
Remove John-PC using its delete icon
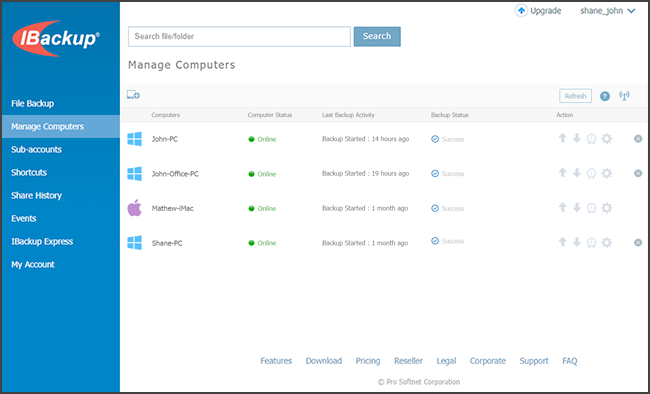pos(638,139)
